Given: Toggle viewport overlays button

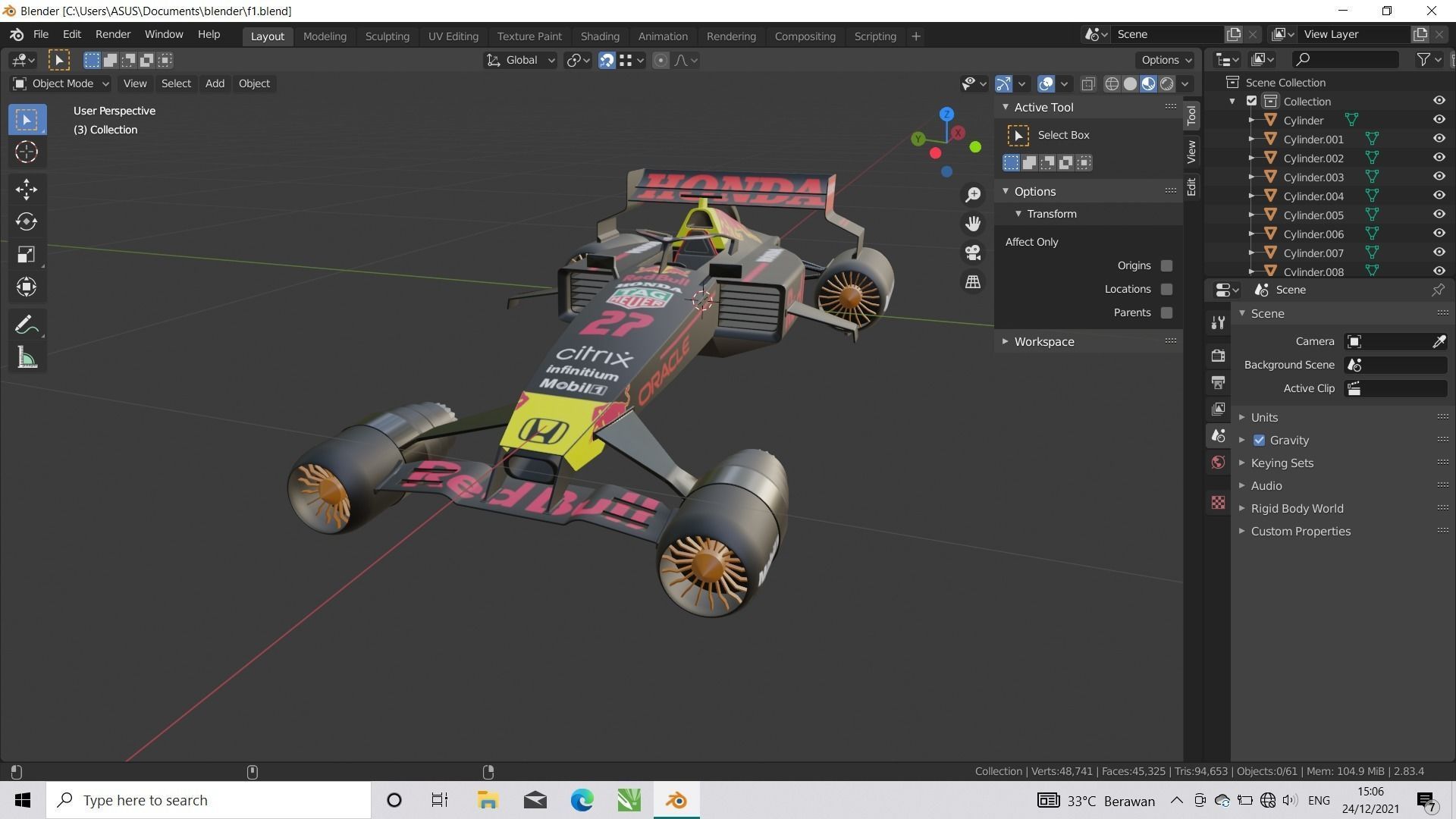Looking at the screenshot, I should [1046, 84].
